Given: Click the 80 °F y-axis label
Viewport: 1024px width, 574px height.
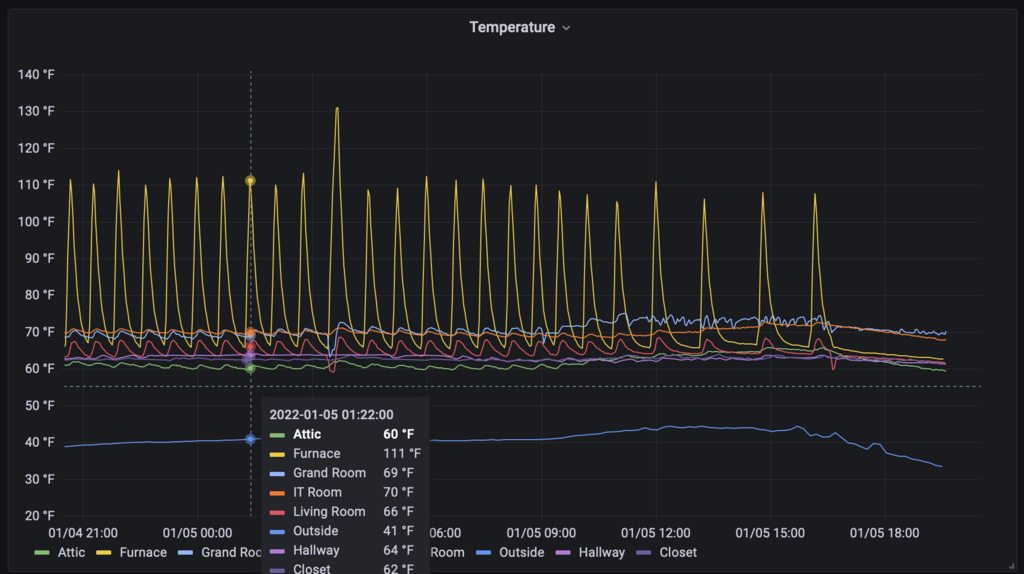Looking at the screenshot, I should tap(40, 295).
